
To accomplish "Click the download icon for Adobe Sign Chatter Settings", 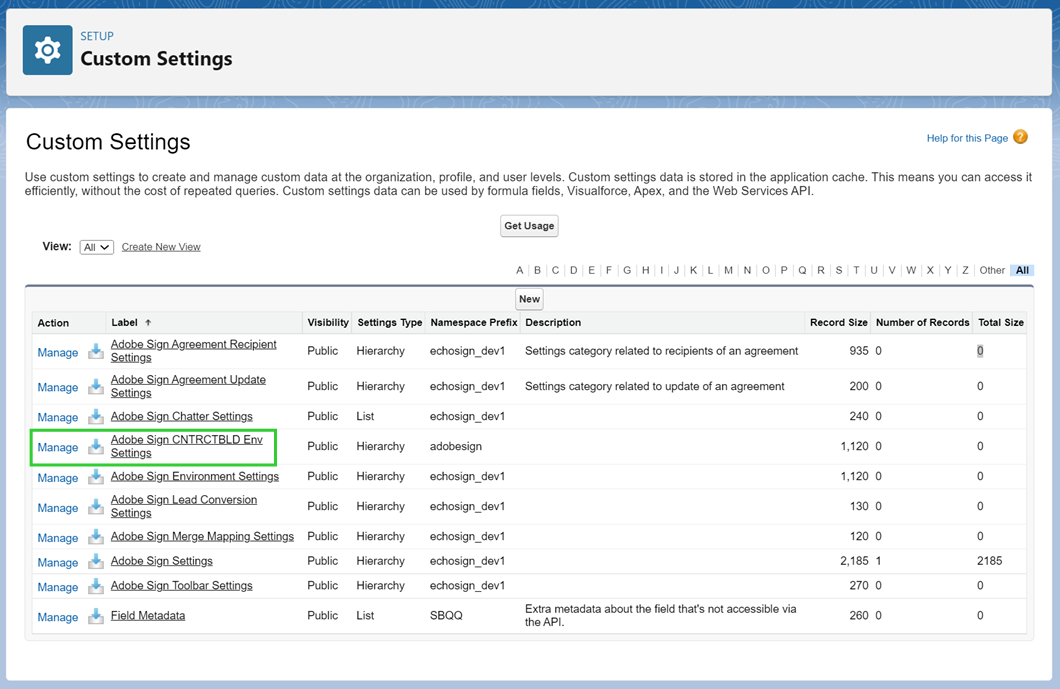I will 95,416.
